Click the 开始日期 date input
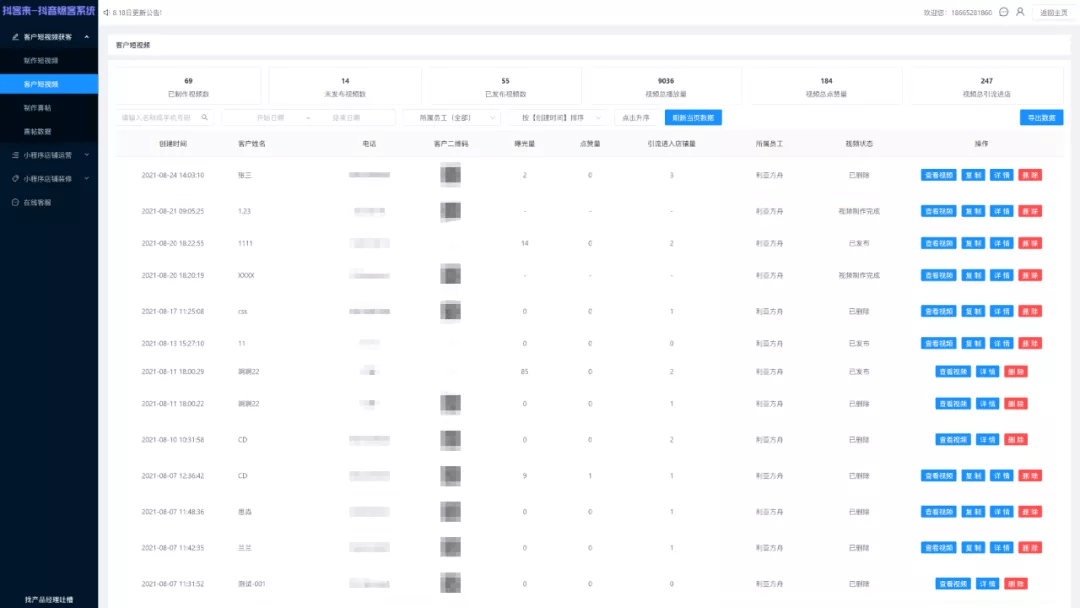1080x608 pixels. [270, 117]
